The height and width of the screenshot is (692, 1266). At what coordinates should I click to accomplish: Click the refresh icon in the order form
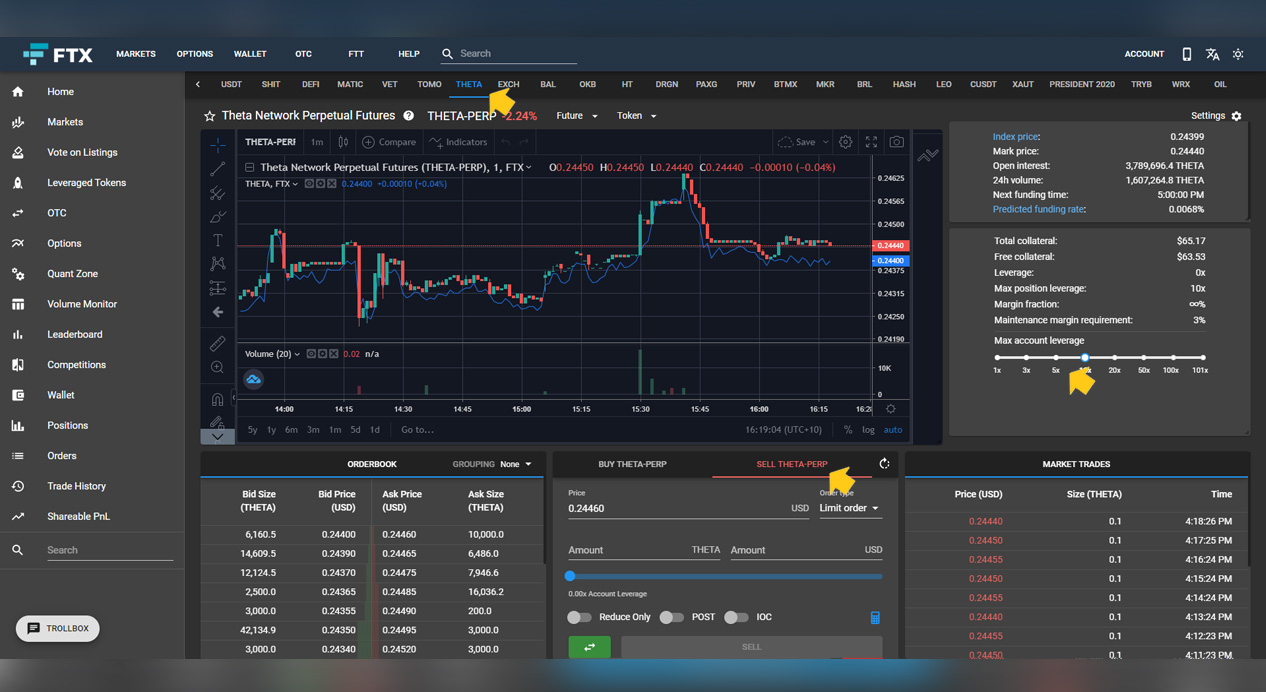[x=884, y=464]
